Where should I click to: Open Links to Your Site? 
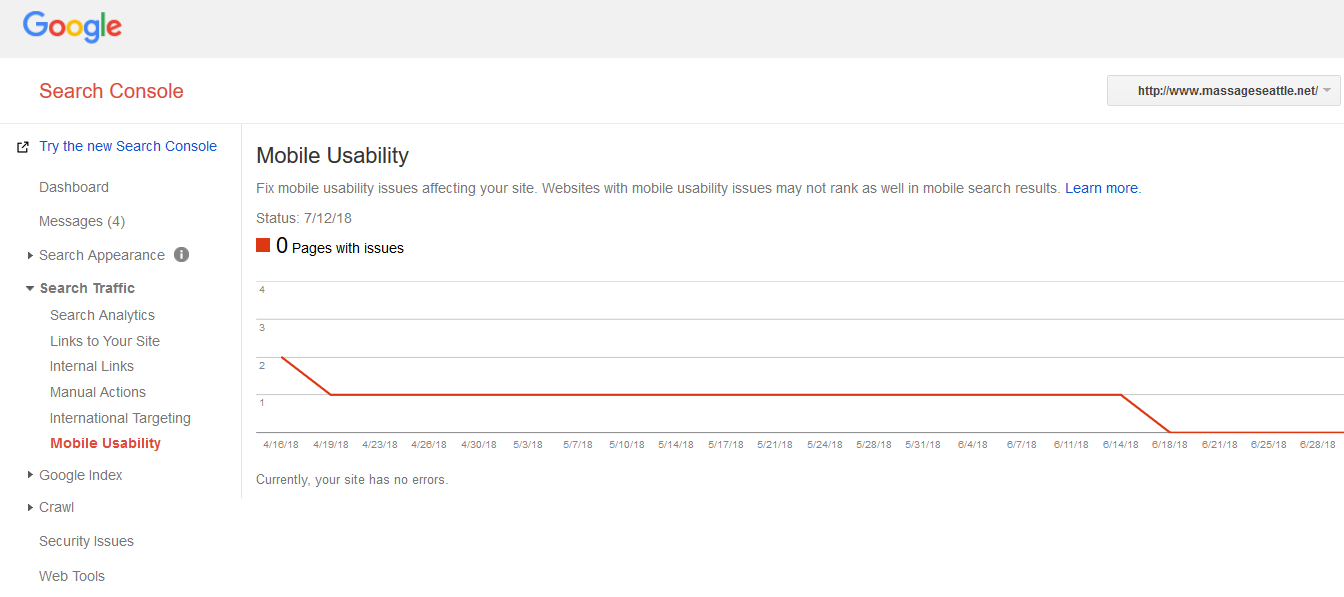[105, 341]
